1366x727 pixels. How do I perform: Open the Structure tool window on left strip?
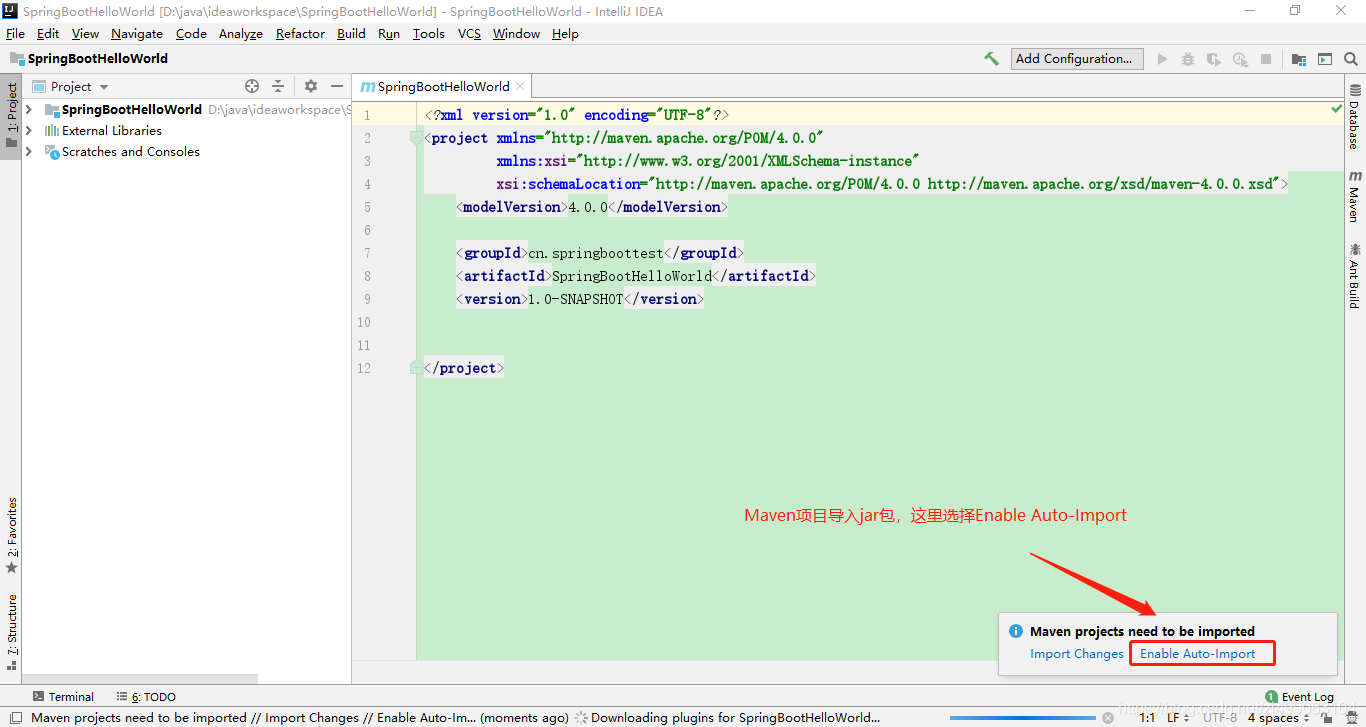click(12, 630)
